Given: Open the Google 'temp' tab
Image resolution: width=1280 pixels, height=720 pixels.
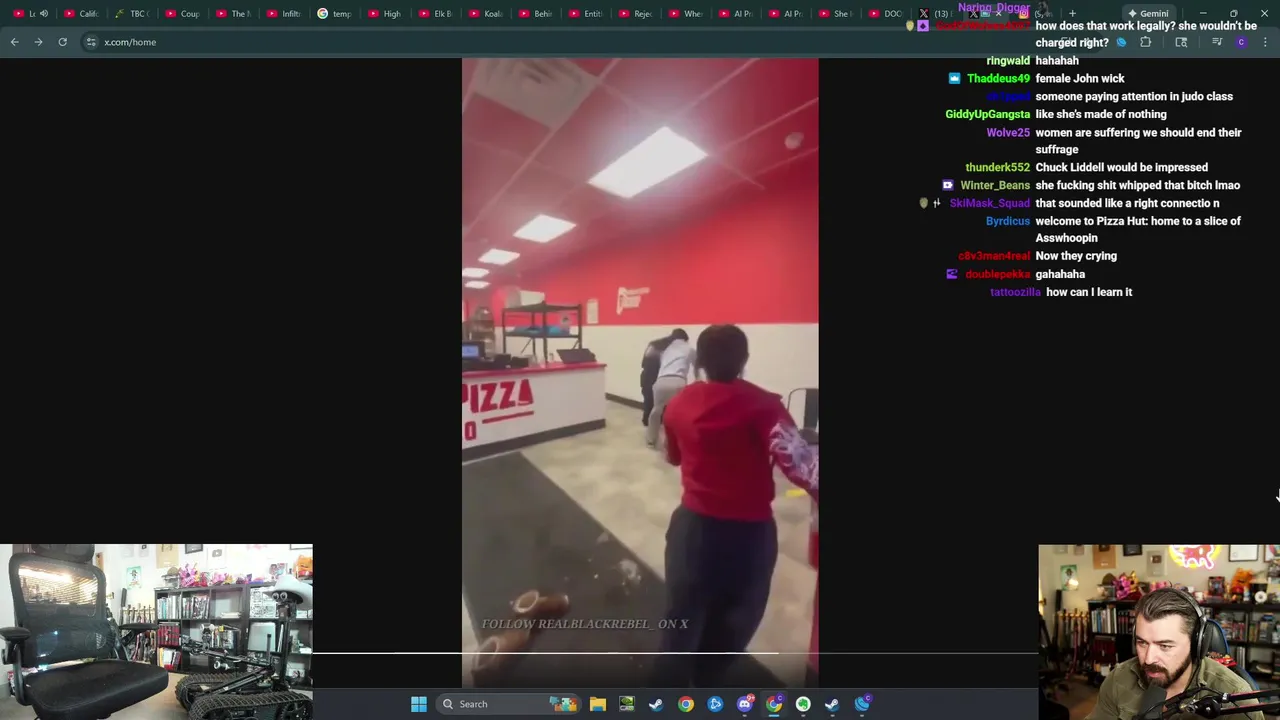Looking at the screenshot, I should [x=335, y=14].
